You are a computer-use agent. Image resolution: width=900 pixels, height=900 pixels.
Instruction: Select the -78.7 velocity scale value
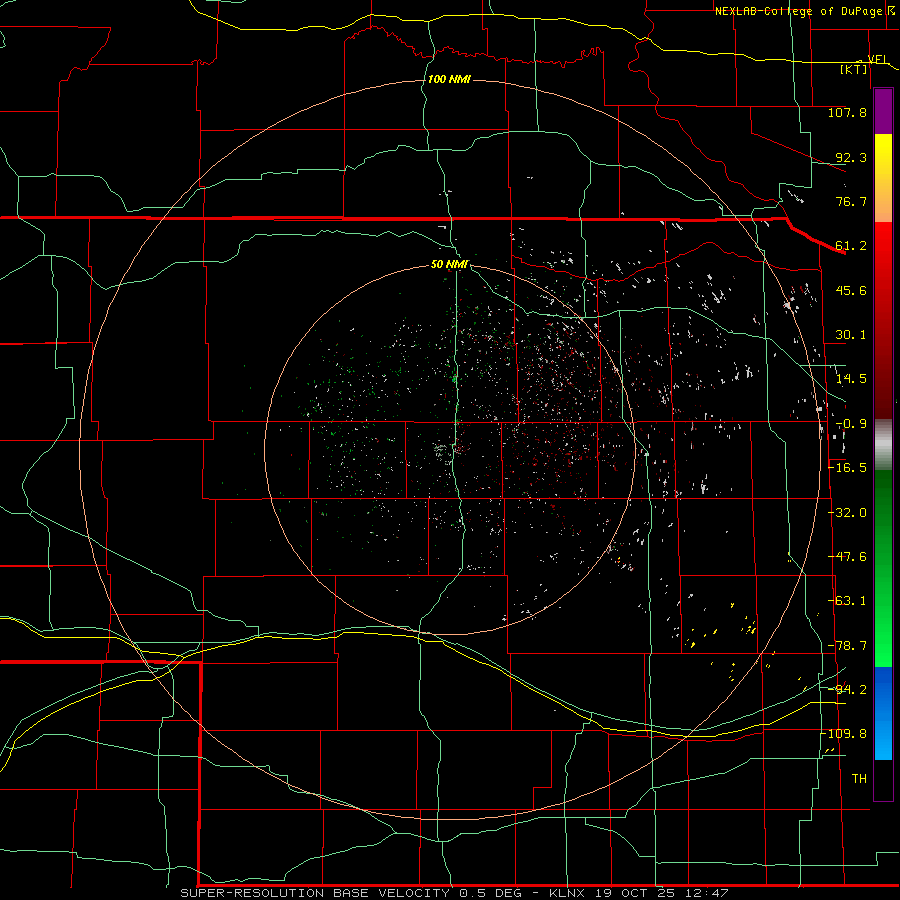click(x=847, y=646)
